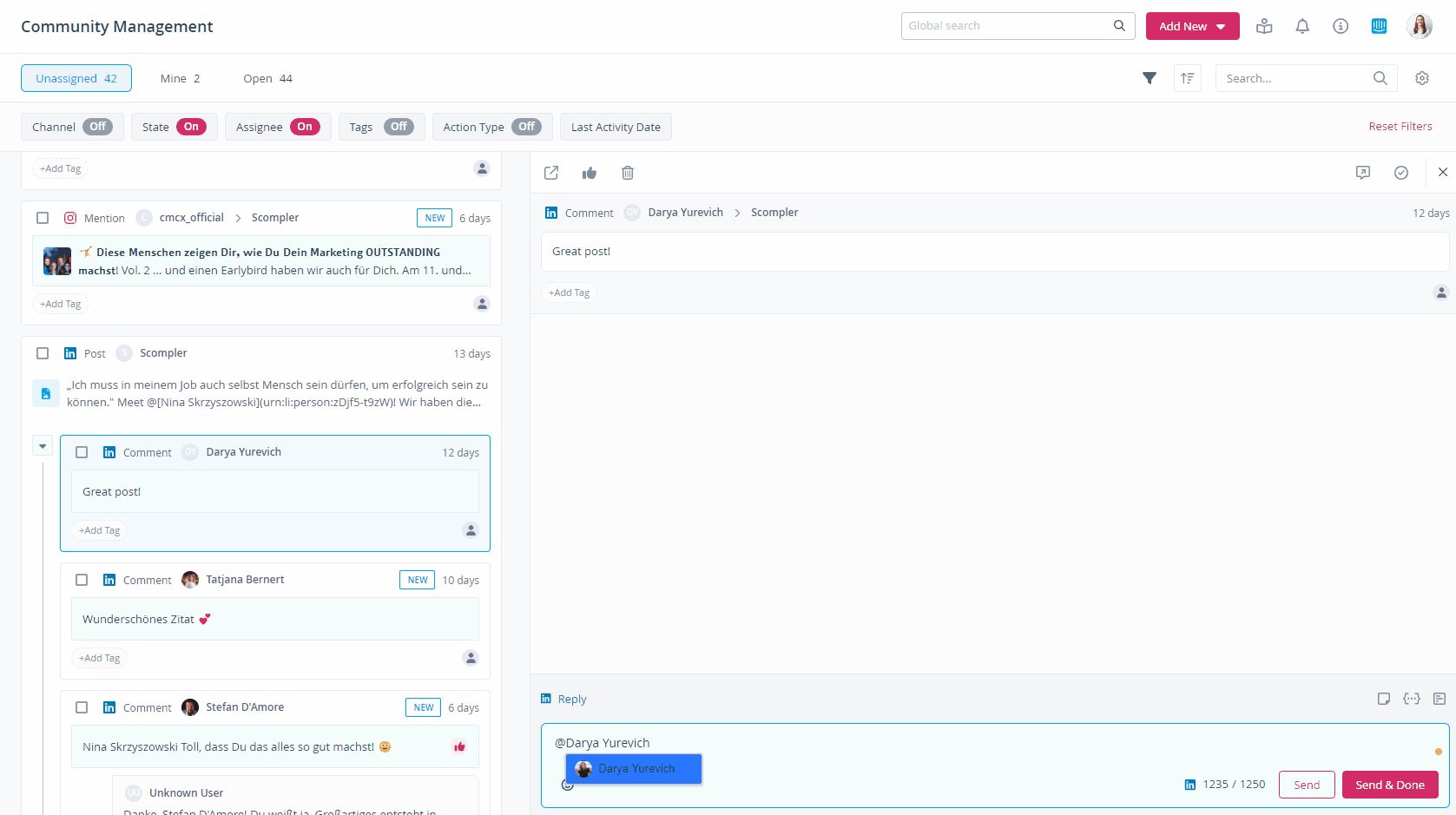Switch to the Open tab
1456x815 pixels.
click(267, 78)
